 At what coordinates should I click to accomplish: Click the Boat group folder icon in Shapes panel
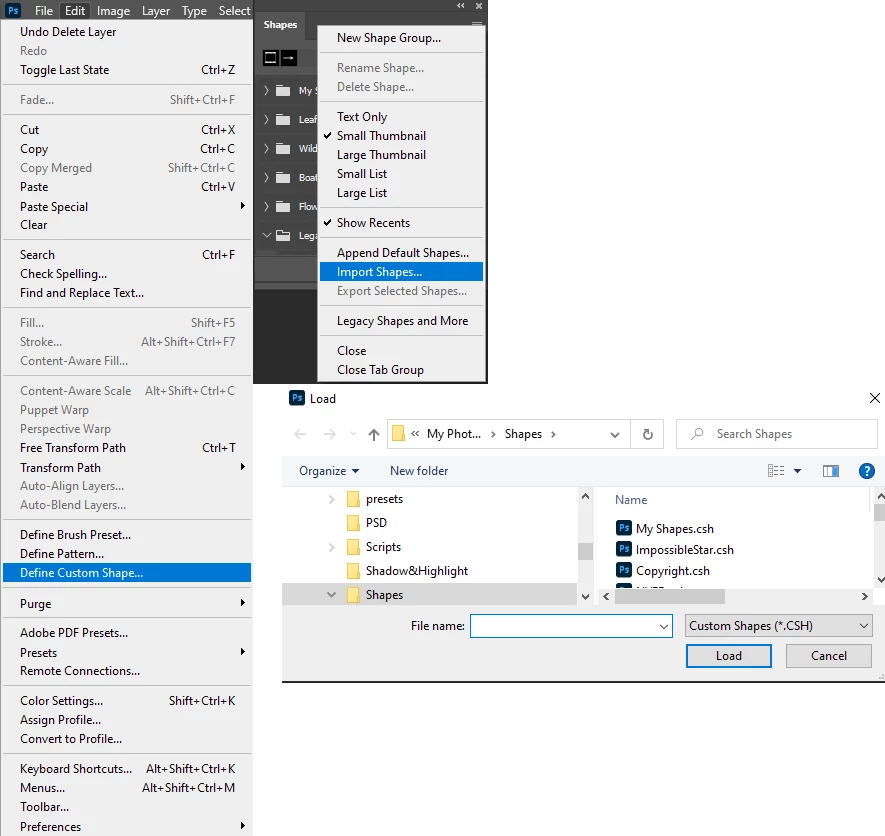(x=283, y=177)
